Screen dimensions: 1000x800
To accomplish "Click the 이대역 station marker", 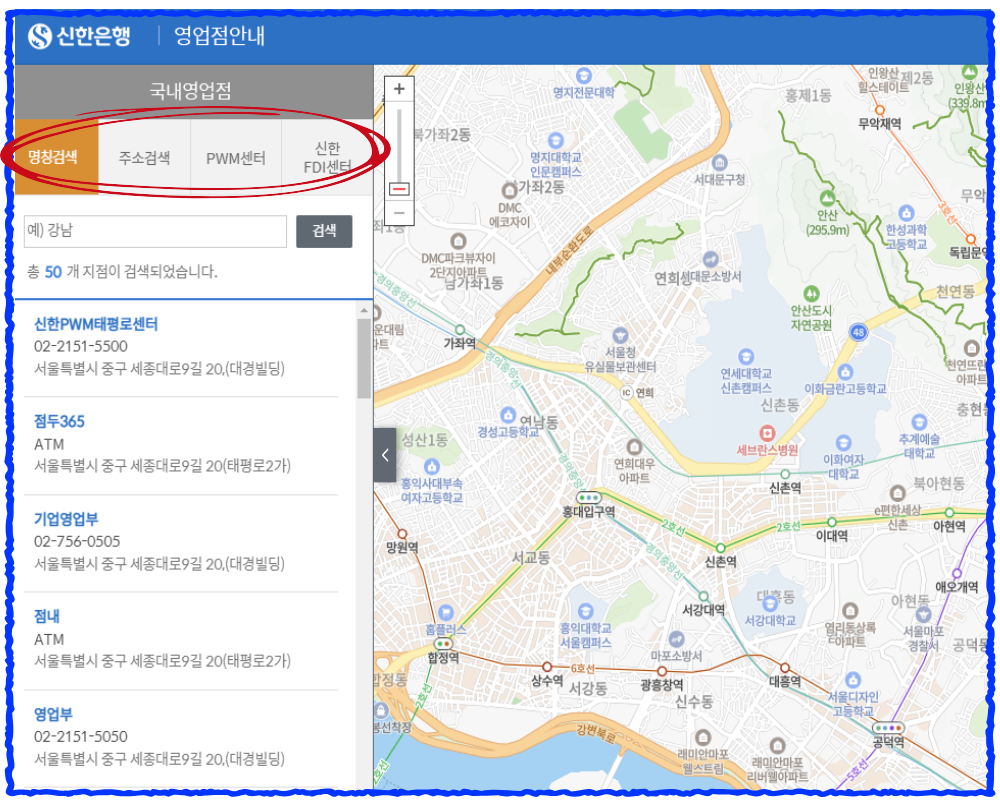I will tap(832, 522).
